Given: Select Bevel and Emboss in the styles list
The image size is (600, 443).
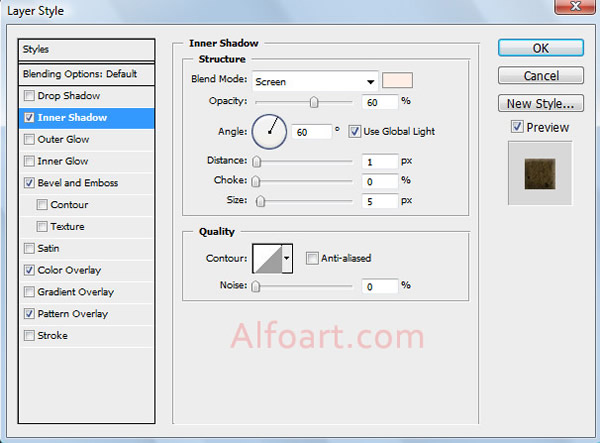Looking at the screenshot, I should tap(77, 183).
